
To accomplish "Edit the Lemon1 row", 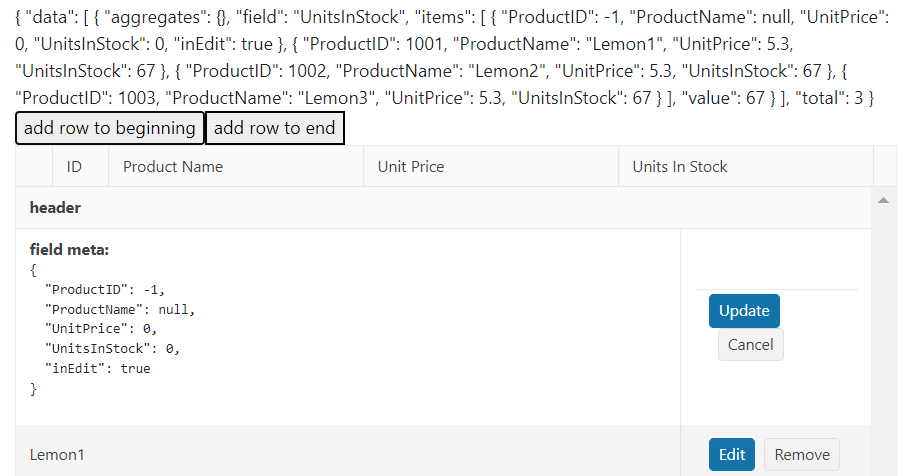I will pyautogui.click(x=732, y=454).
